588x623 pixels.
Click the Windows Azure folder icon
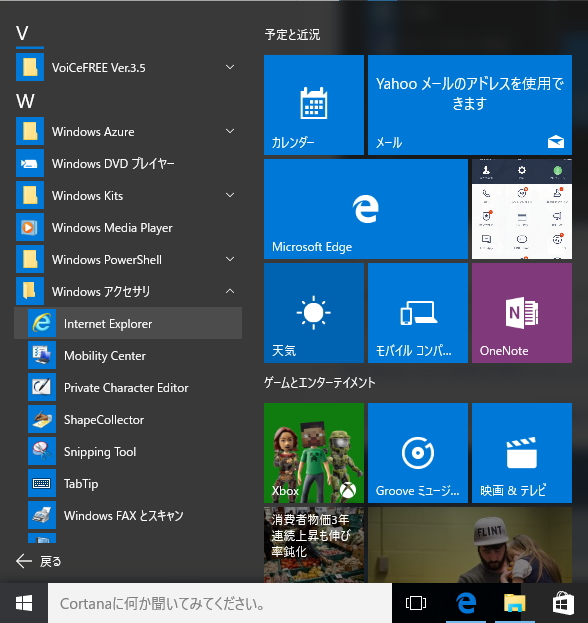30,131
